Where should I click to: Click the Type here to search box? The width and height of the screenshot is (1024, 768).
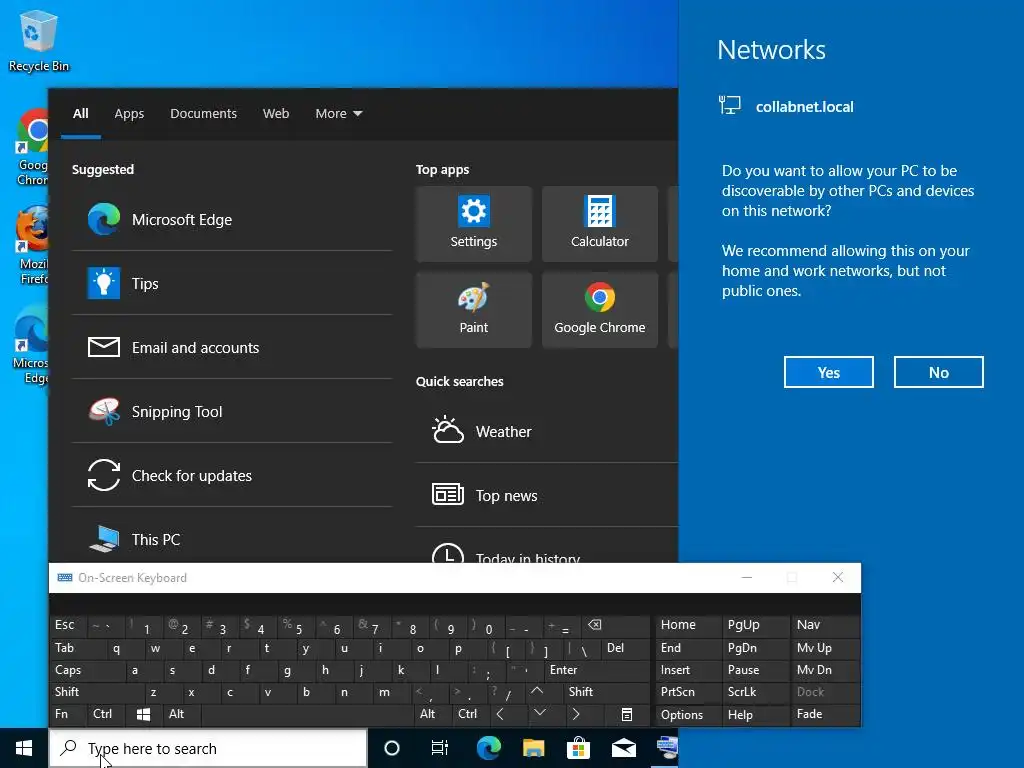208,748
